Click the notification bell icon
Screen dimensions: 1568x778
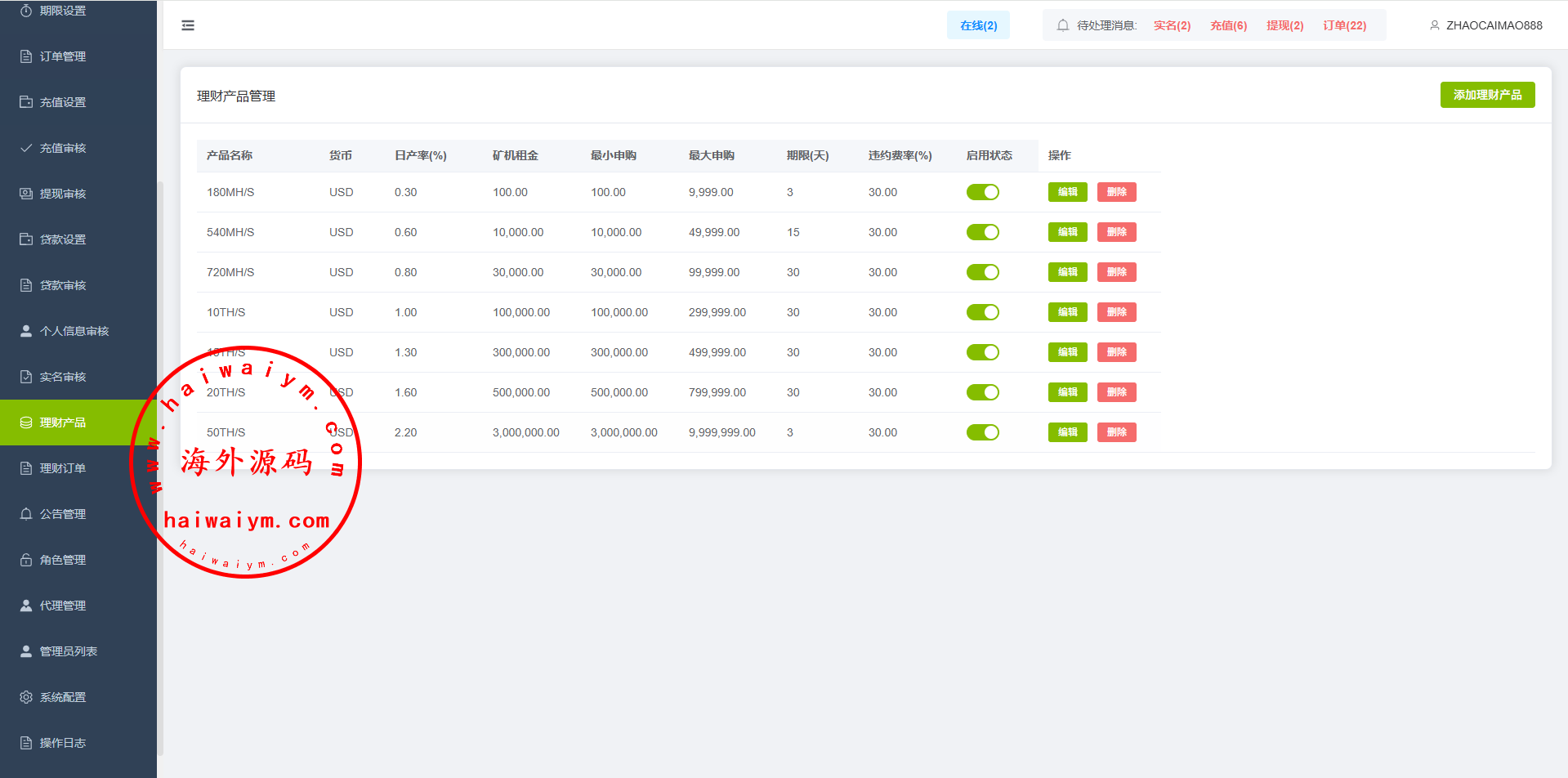(1062, 25)
